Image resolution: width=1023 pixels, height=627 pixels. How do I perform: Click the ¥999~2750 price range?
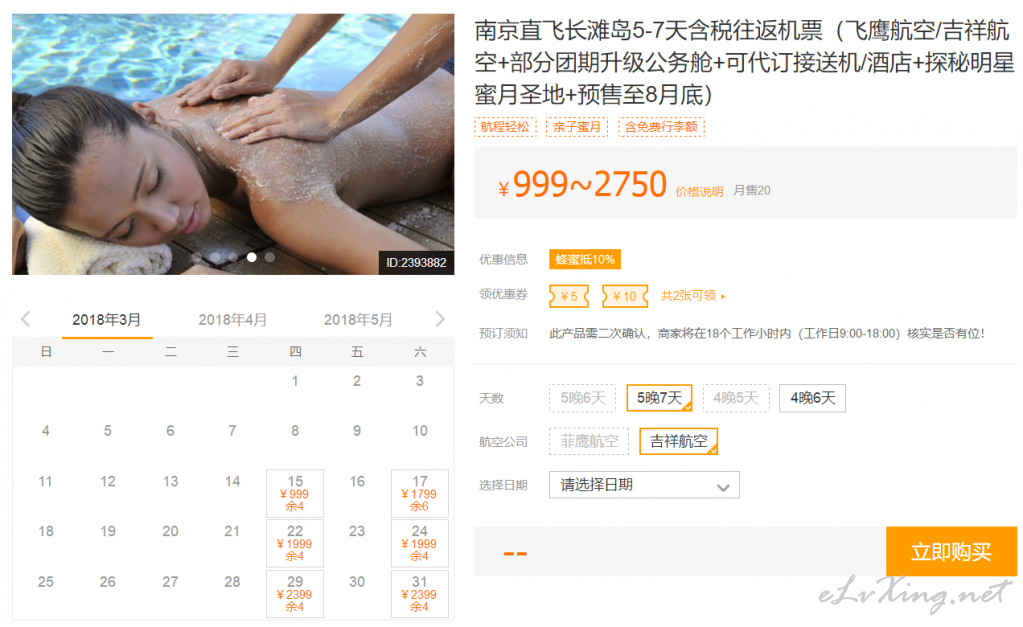click(583, 185)
